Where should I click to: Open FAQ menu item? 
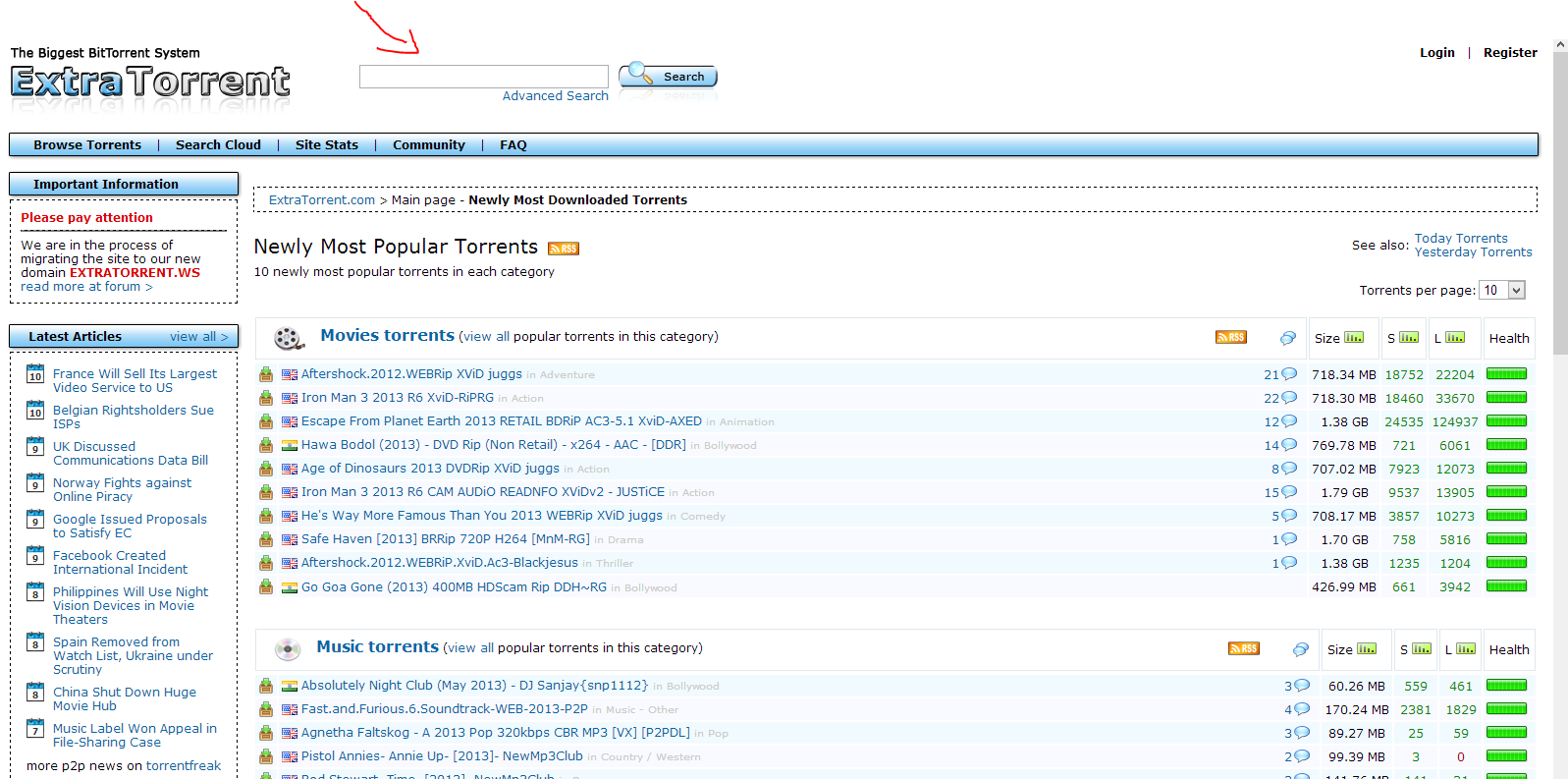(514, 144)
